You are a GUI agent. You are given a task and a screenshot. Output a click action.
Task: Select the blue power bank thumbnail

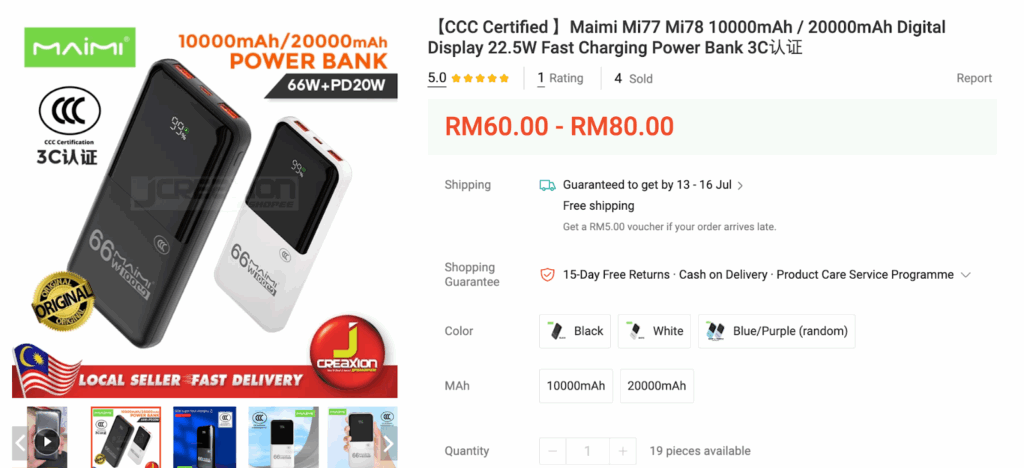click(204, 437)
